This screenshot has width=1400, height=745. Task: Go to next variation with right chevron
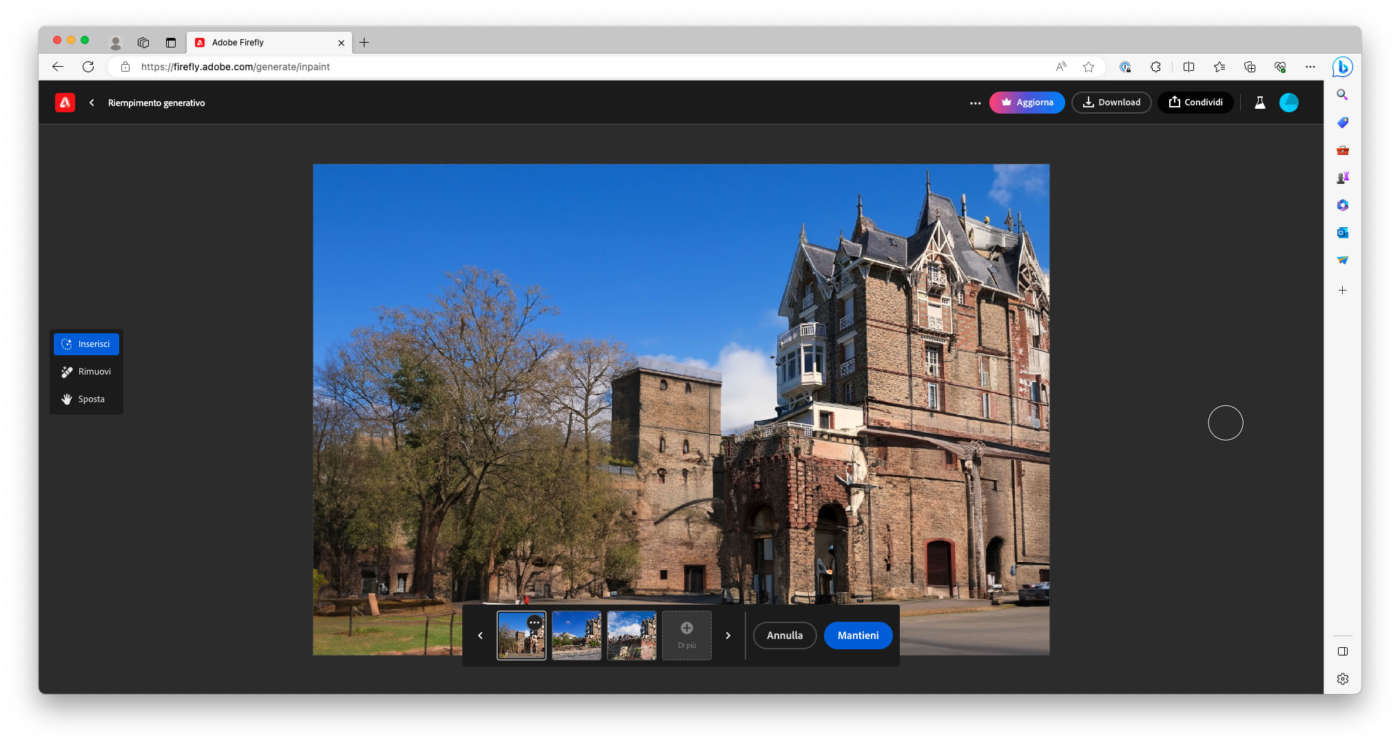[728, 636]
